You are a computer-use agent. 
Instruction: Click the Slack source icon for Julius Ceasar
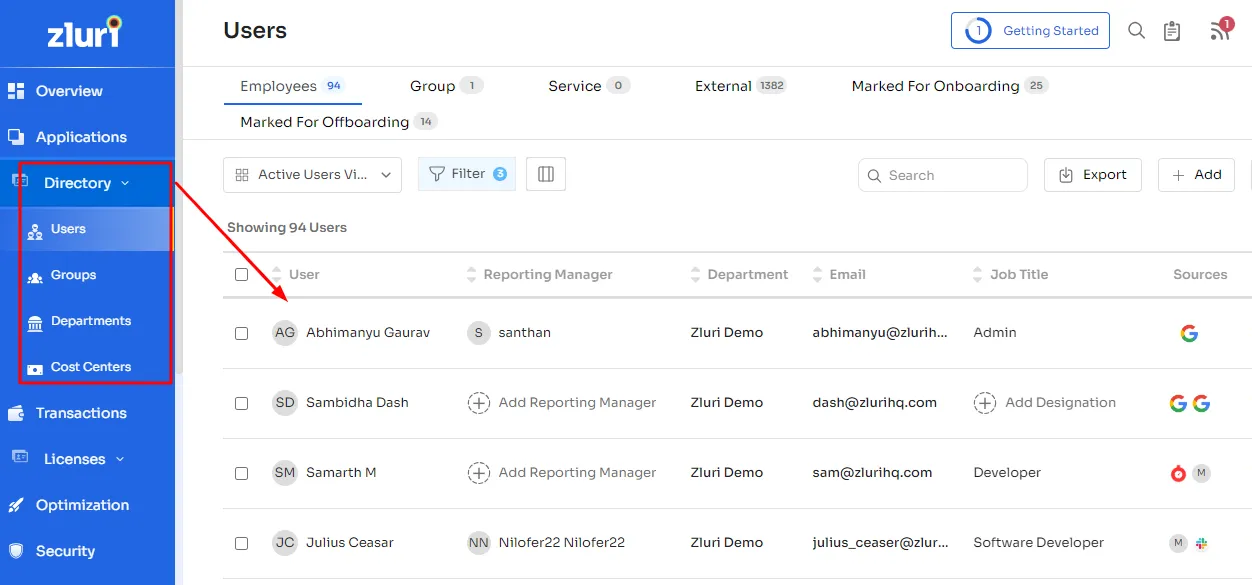(1201, 543)
